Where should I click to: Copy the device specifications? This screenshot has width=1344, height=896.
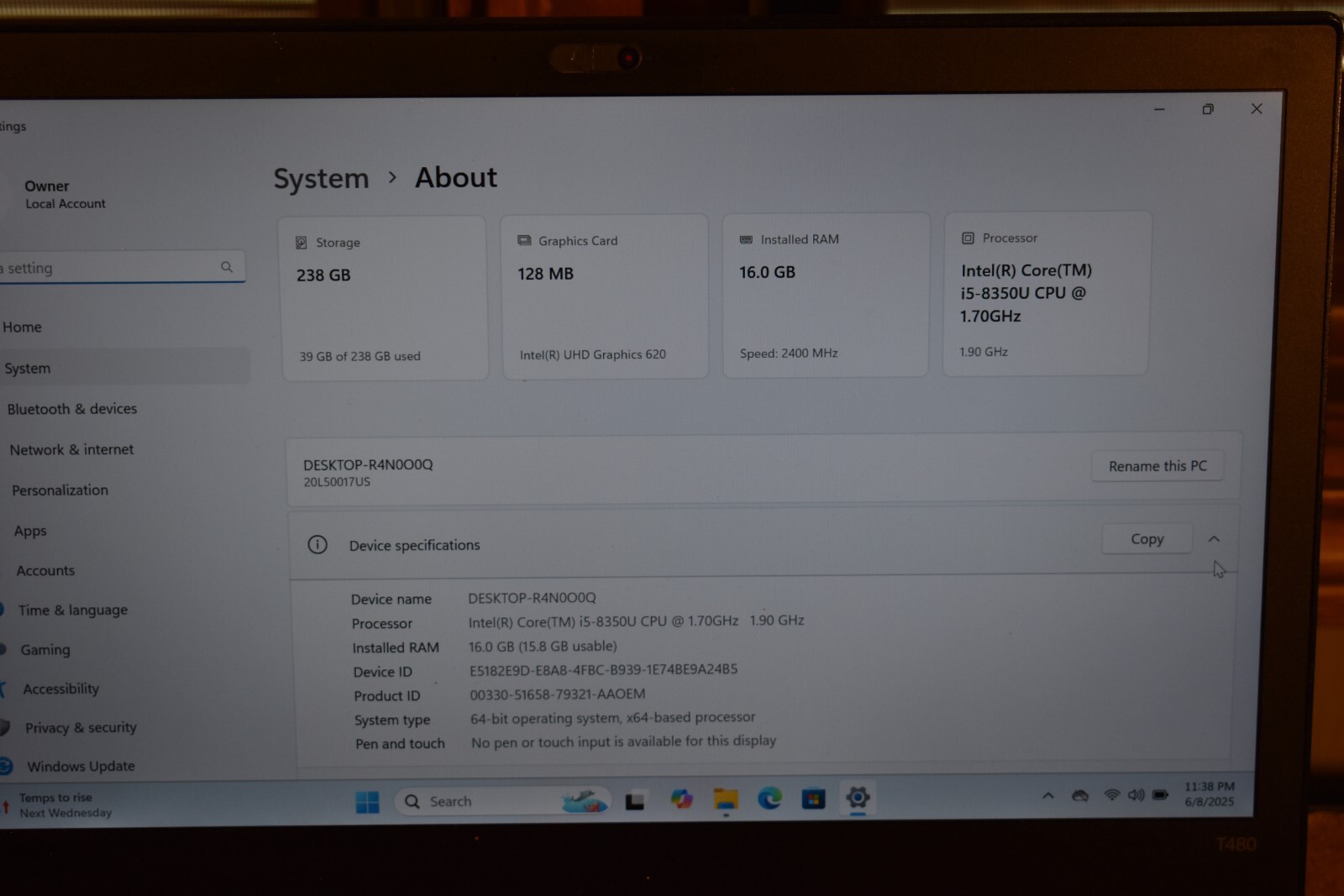pyautogui.click(x=1147, y=539)
